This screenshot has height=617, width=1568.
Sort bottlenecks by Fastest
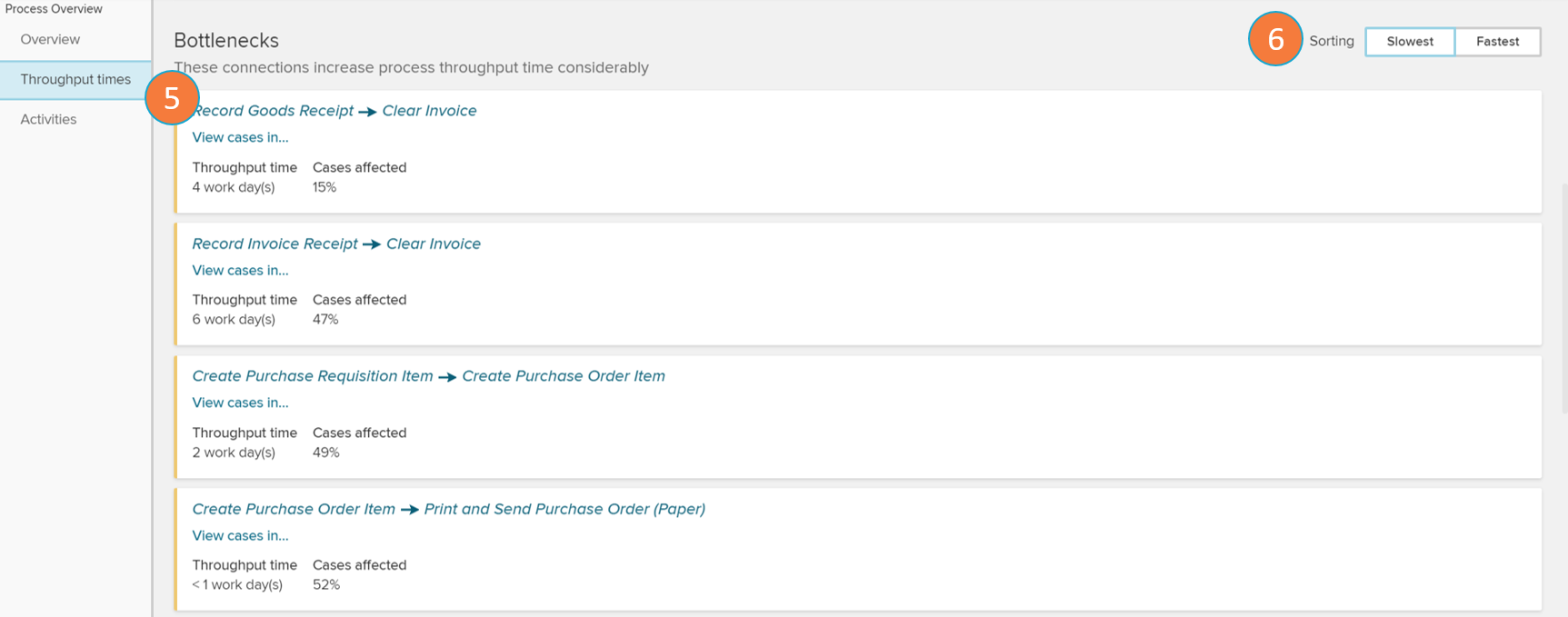tap(1497, 42)
